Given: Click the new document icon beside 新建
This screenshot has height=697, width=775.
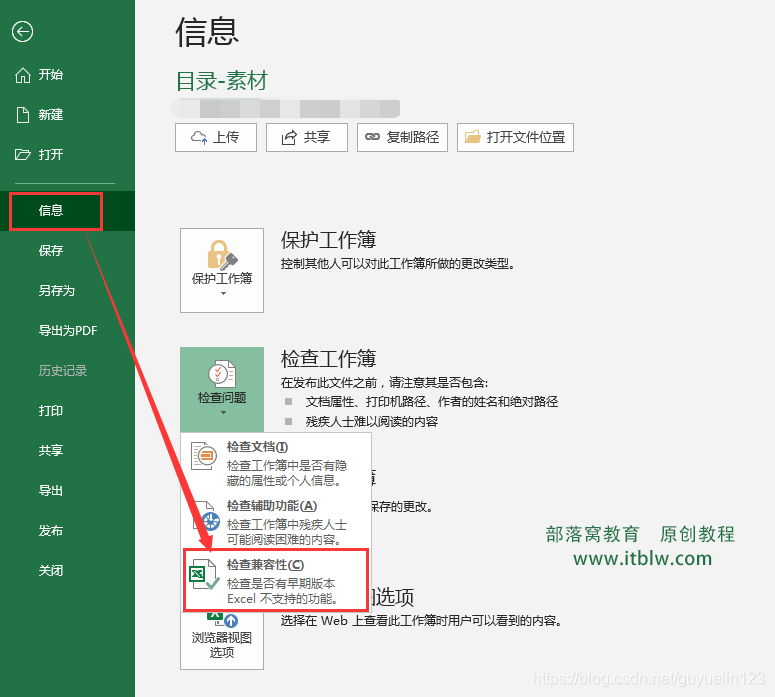Looking at the screenshot, I should click(x=23, y=115).
